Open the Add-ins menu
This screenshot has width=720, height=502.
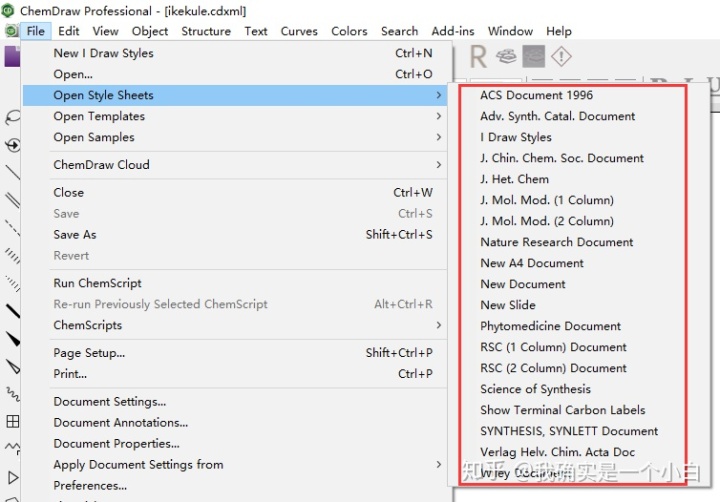pyautogui.click(x=452, y=31)
